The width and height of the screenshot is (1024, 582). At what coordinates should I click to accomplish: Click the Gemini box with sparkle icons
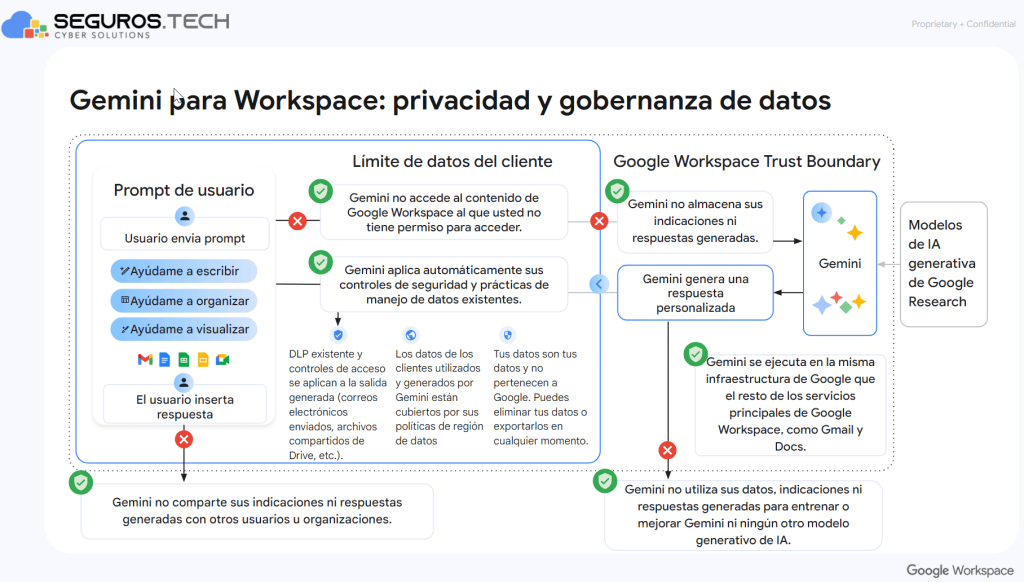[840, 263]
